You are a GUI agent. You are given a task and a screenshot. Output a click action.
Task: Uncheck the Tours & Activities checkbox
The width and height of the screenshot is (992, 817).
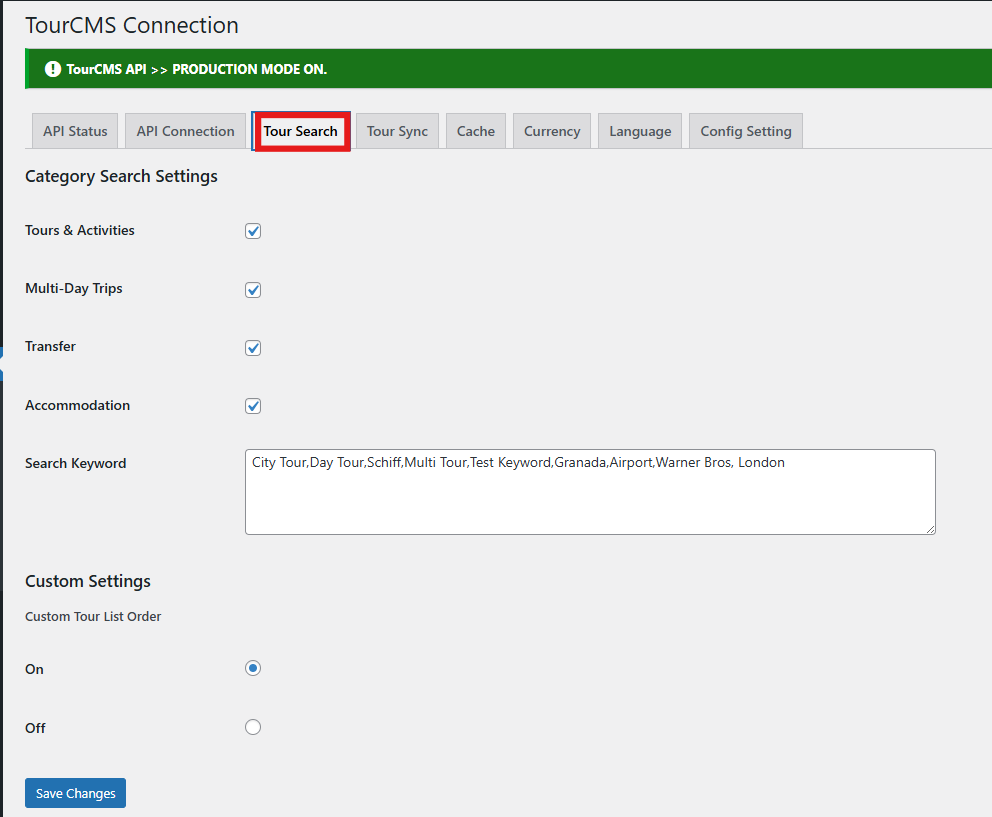tap(253, 231)
